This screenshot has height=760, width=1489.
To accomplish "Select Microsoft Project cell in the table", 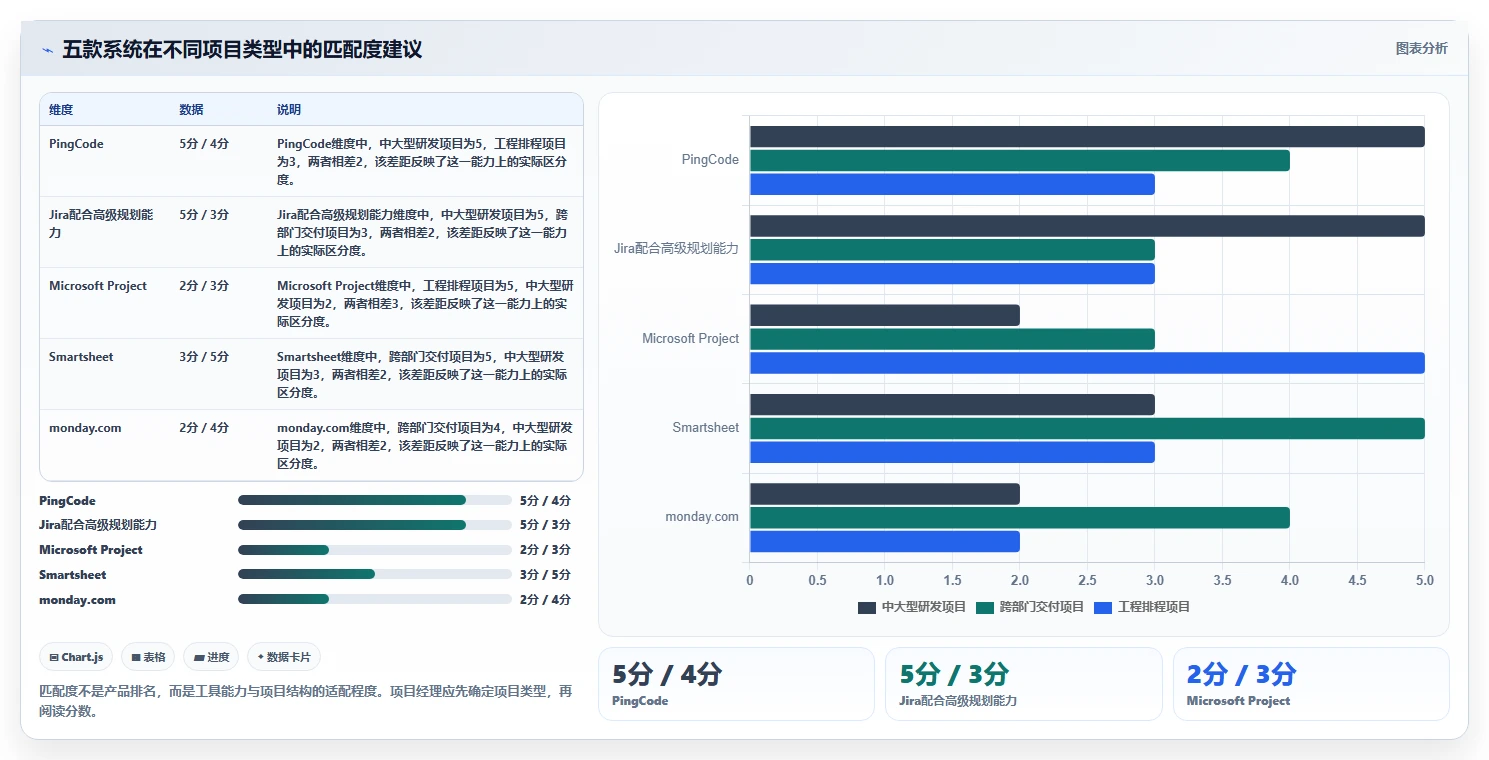I will 98,286.
